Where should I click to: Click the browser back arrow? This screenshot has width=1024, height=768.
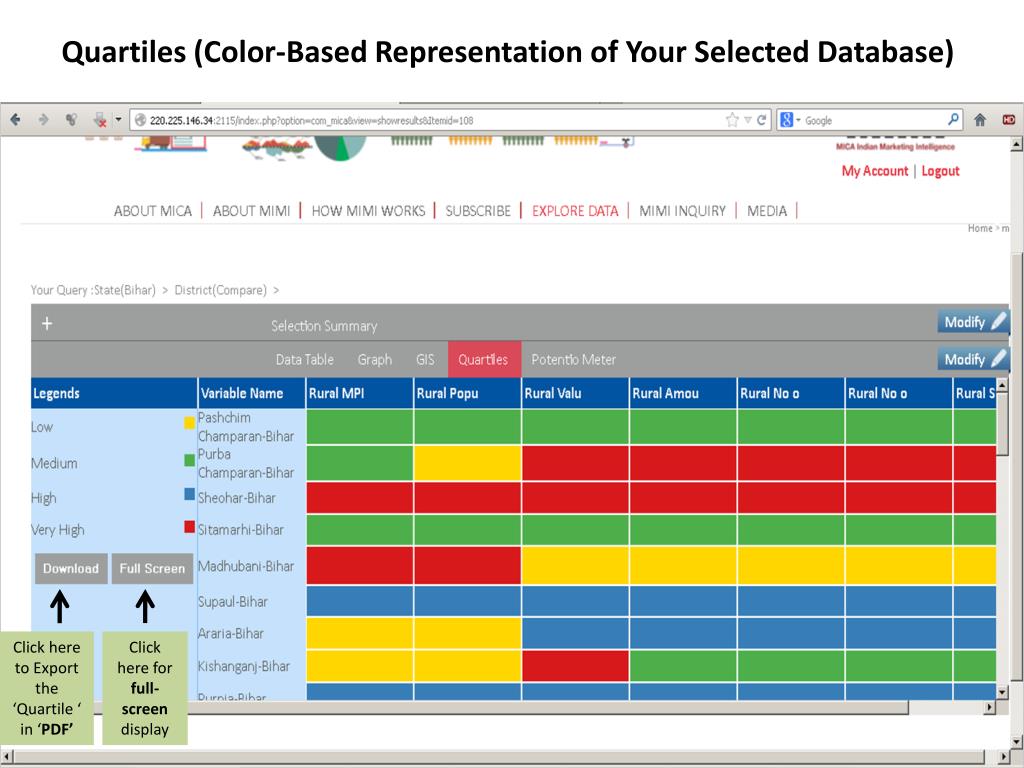pos(15,120)
